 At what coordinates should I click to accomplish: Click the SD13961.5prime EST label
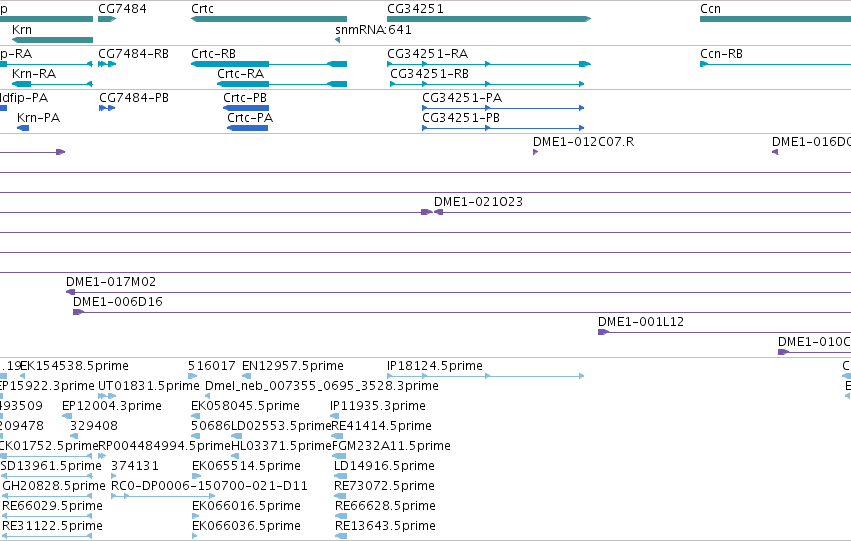pyautogui.click(x=51, y=466)
